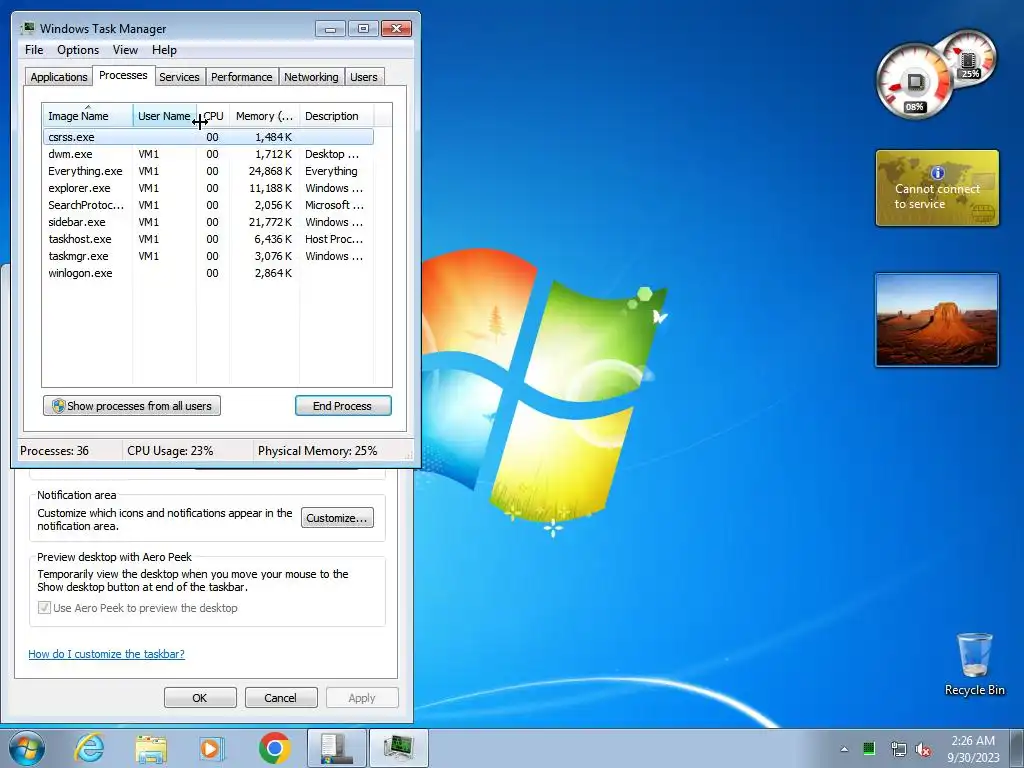This screenshot has height=768, width=1024.
Task: Click the Customize... button for notification area
Action: pyautogui.click(x=337, y=518)
